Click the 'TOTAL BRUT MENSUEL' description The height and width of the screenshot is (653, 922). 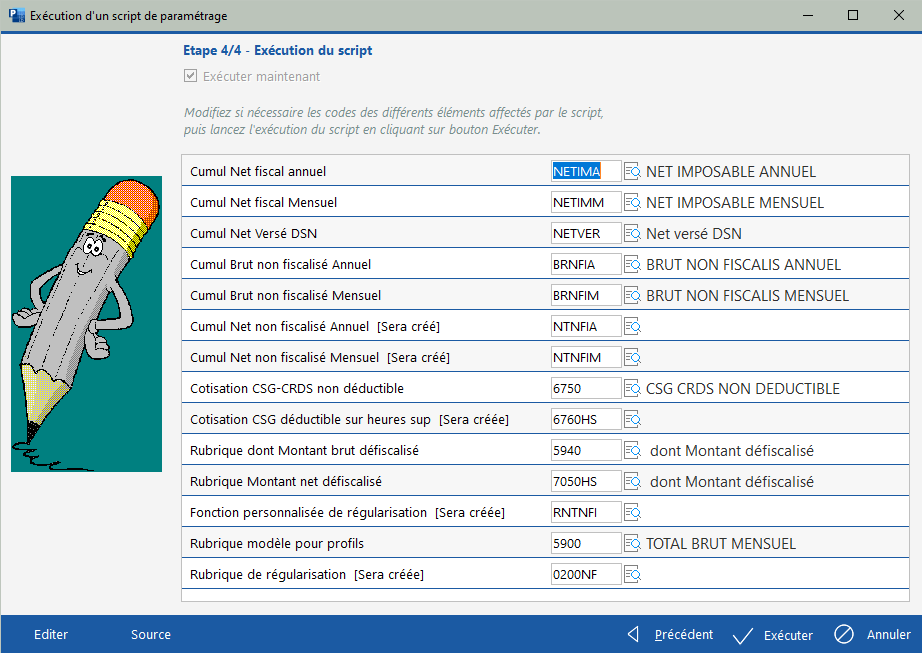click(721, 544)
